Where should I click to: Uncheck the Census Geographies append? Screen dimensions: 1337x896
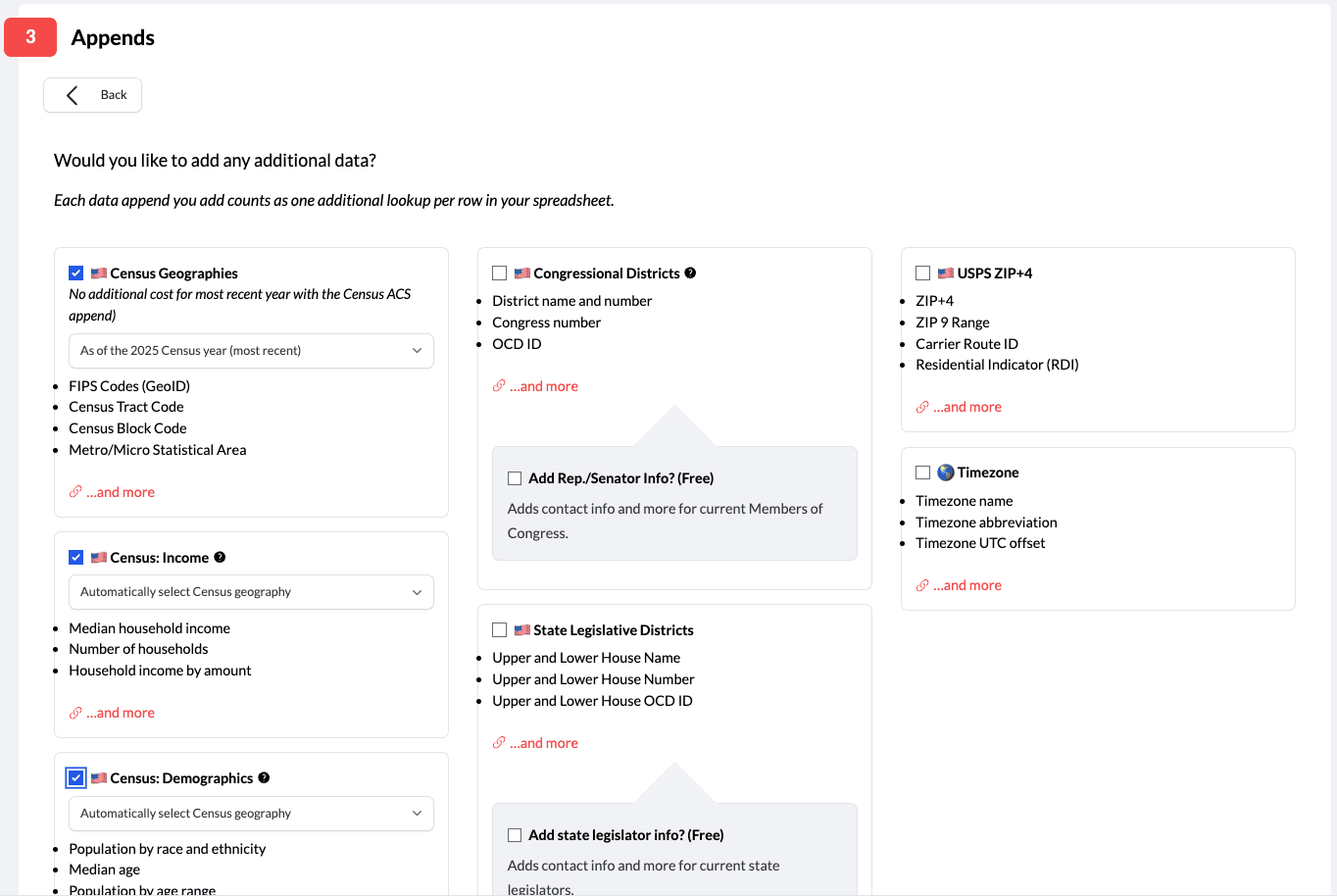[75, 273]
